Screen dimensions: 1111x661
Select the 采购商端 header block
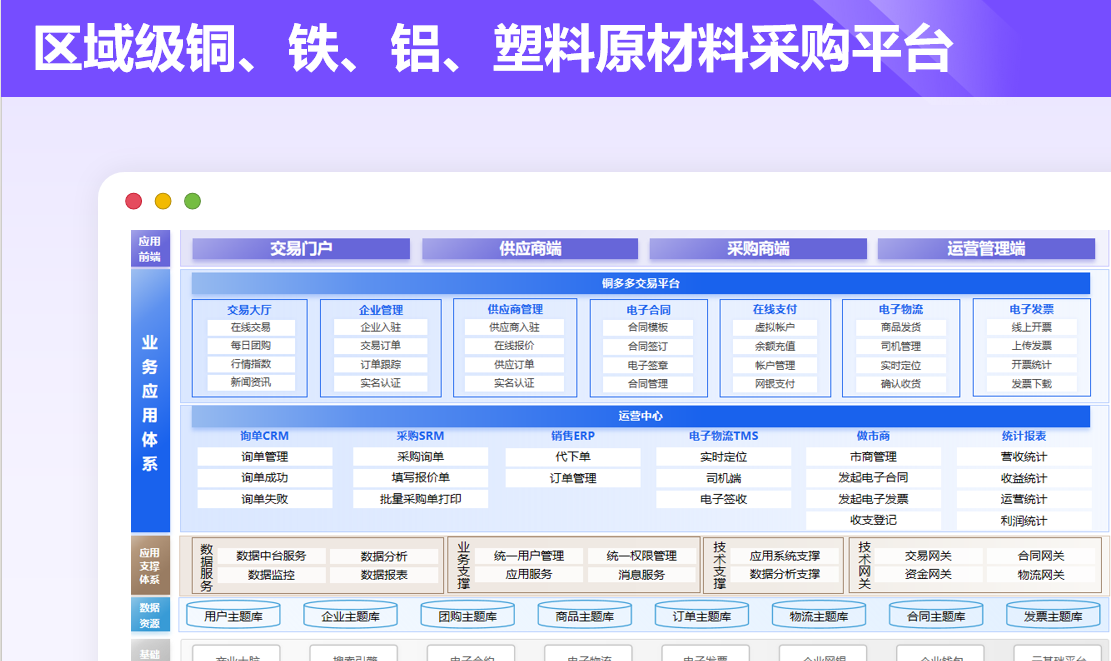pyautogui.click(x=758, y=249)
